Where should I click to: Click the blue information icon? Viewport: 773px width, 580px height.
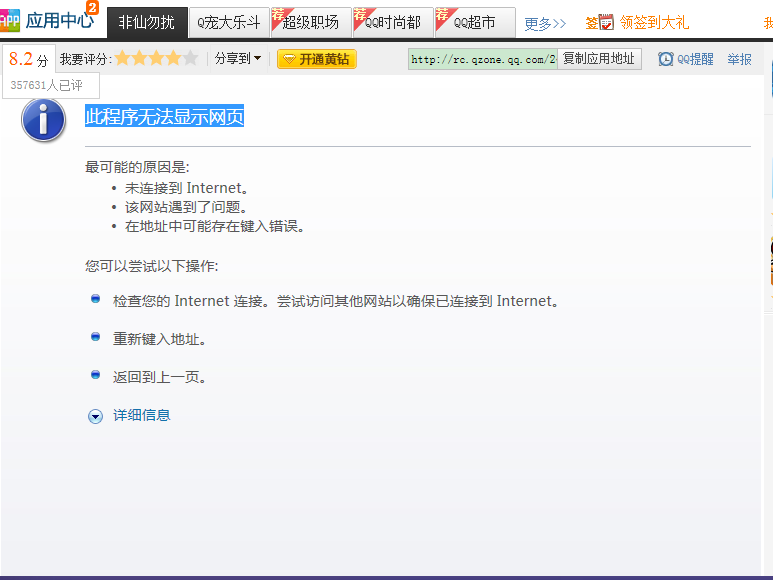(43, 120)
